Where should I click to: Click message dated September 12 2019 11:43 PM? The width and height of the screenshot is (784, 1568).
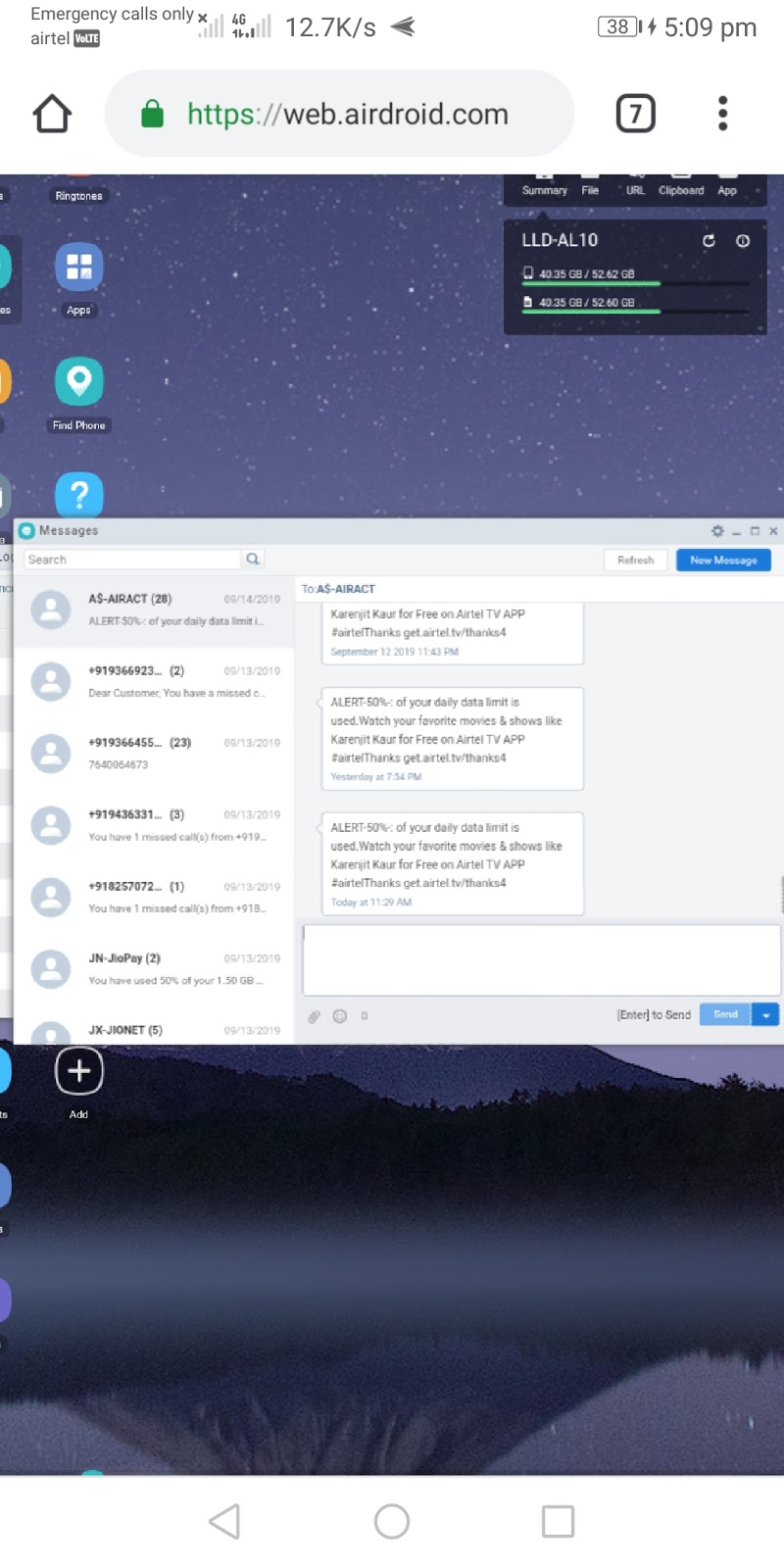click(x=453, y=633)
